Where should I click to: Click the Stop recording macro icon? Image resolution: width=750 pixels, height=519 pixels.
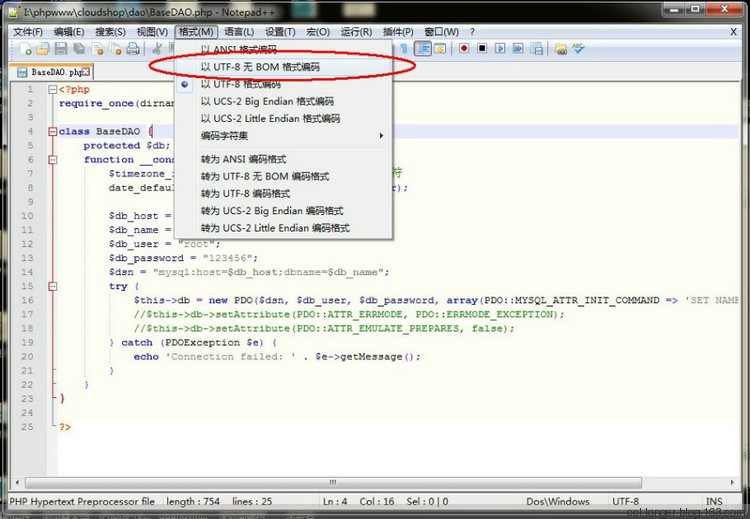482,48
